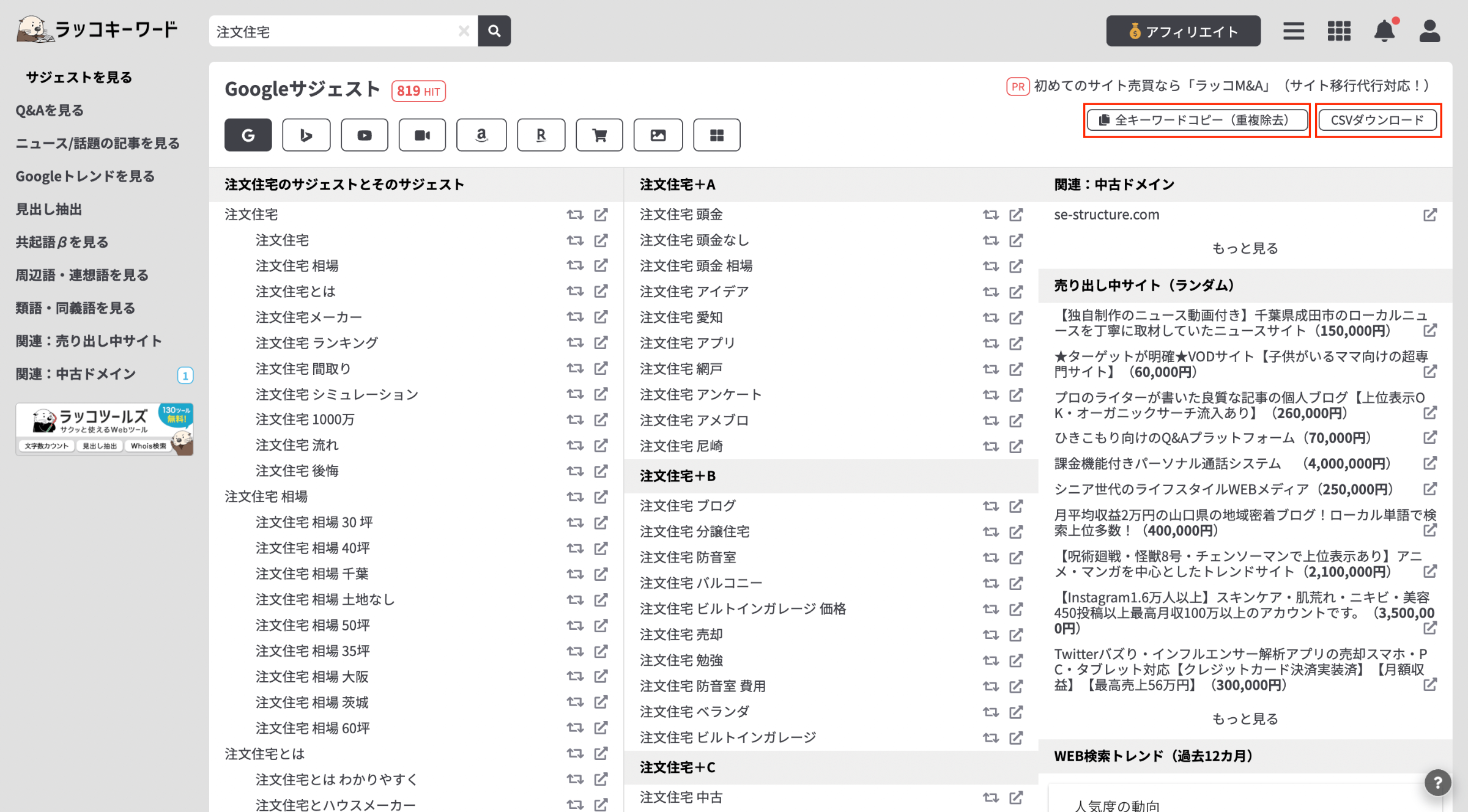The height and width of the screenshot is (812, 1468).
Task: Select the Google suggest source icon
Action: [248, 135]
